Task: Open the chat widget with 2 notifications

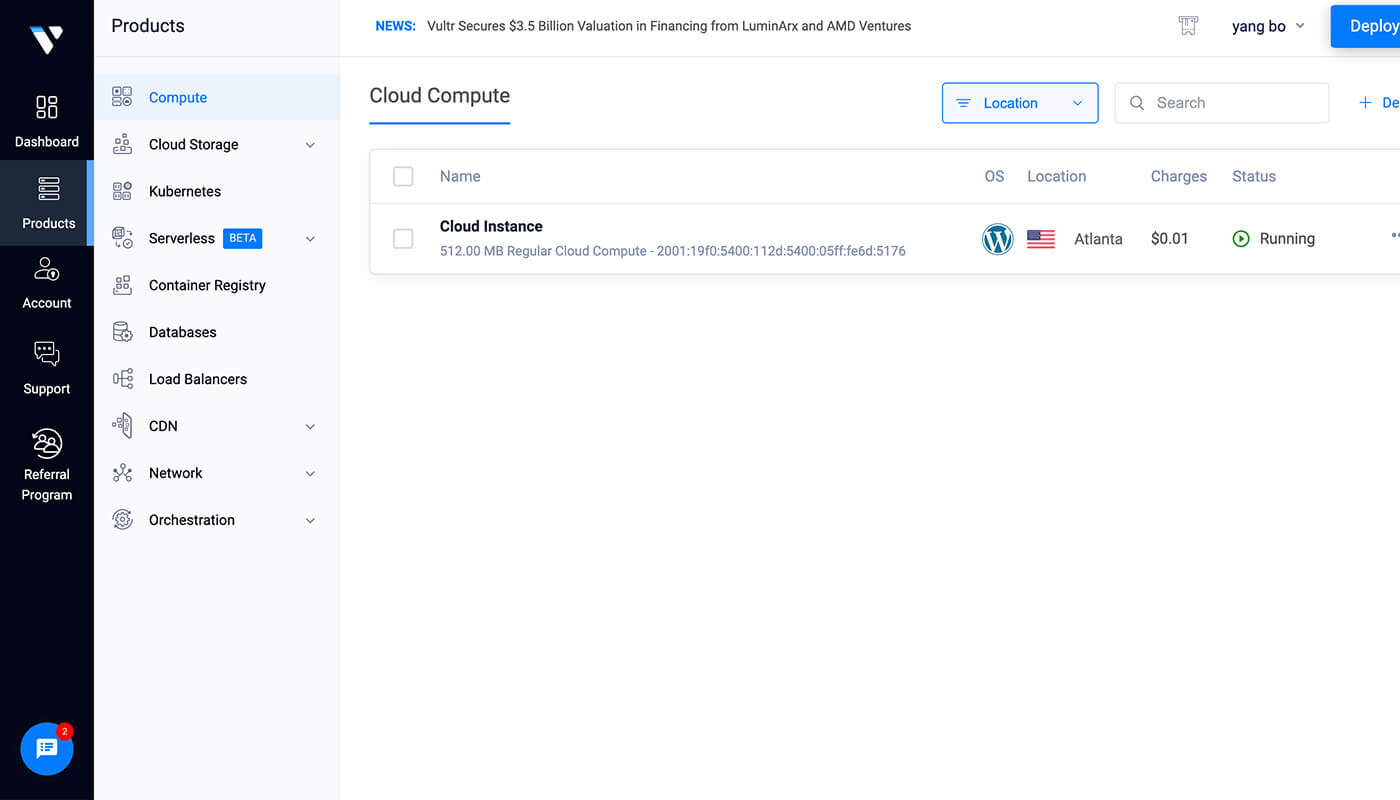Action: pos(47,749)
